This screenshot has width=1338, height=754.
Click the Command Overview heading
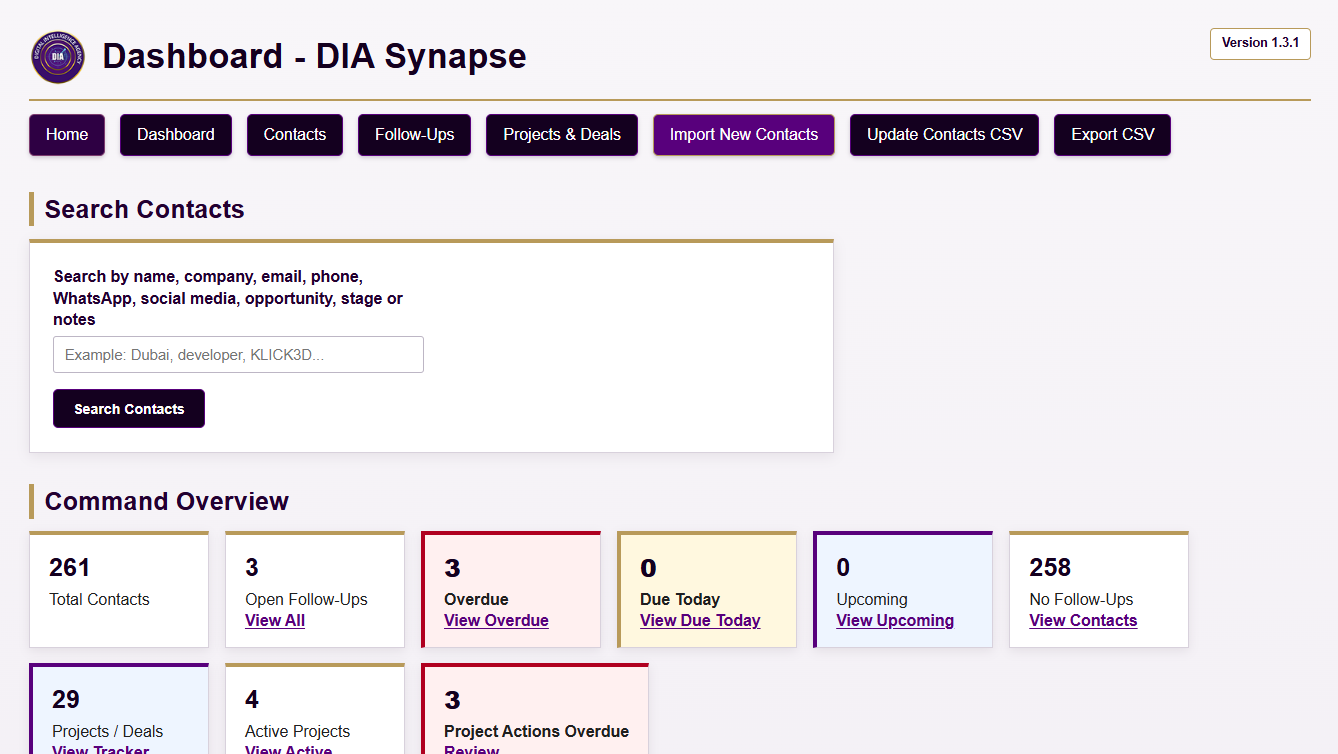167,501
